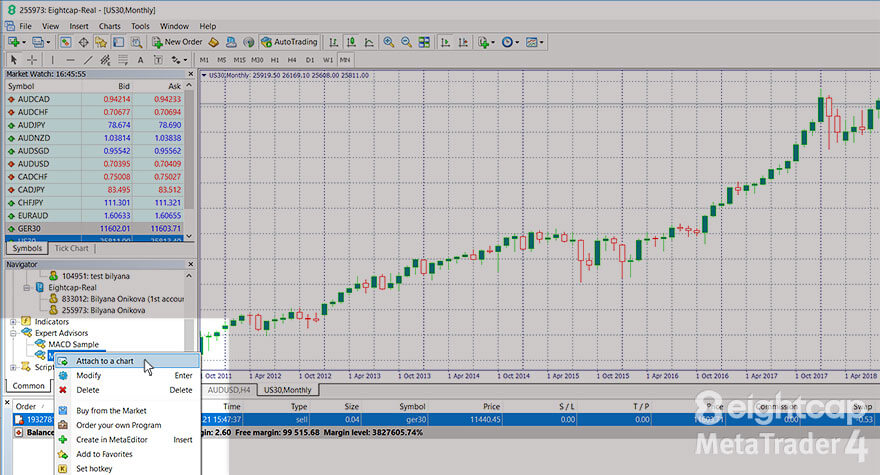Open the Templates dropdown arrow

[541, 43]
